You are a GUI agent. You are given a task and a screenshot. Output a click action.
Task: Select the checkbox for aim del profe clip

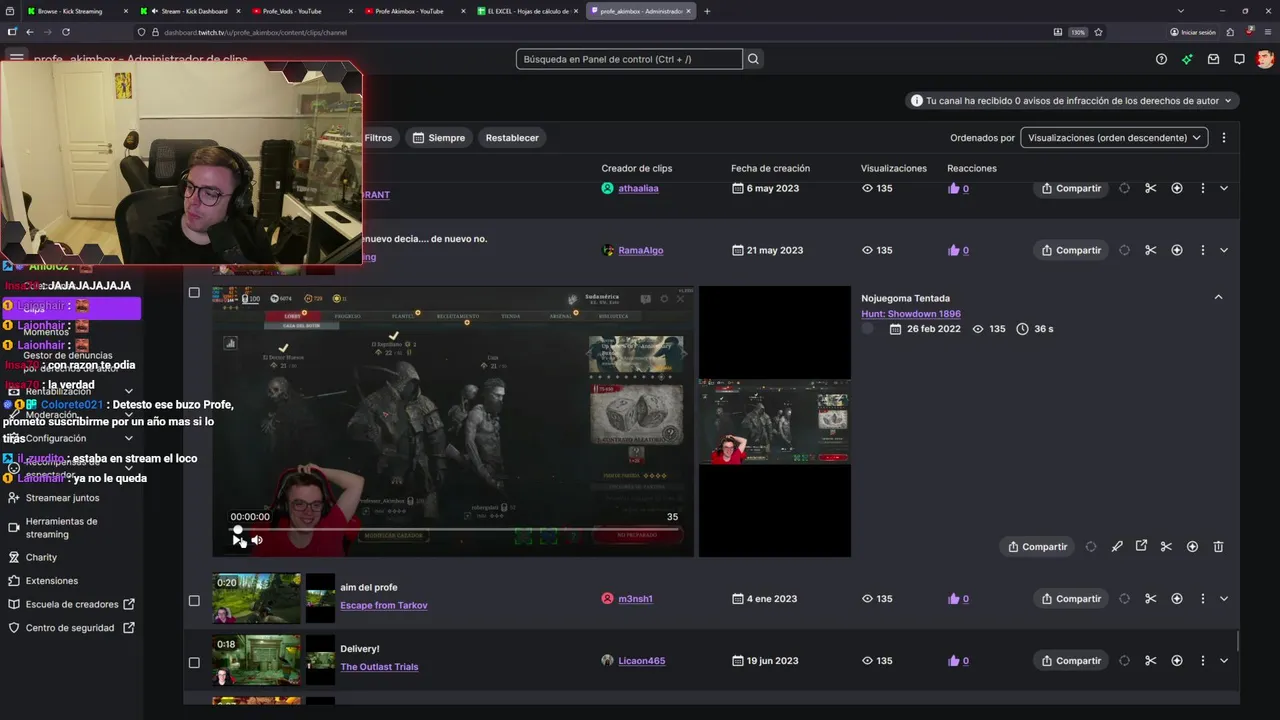[194, 601]
